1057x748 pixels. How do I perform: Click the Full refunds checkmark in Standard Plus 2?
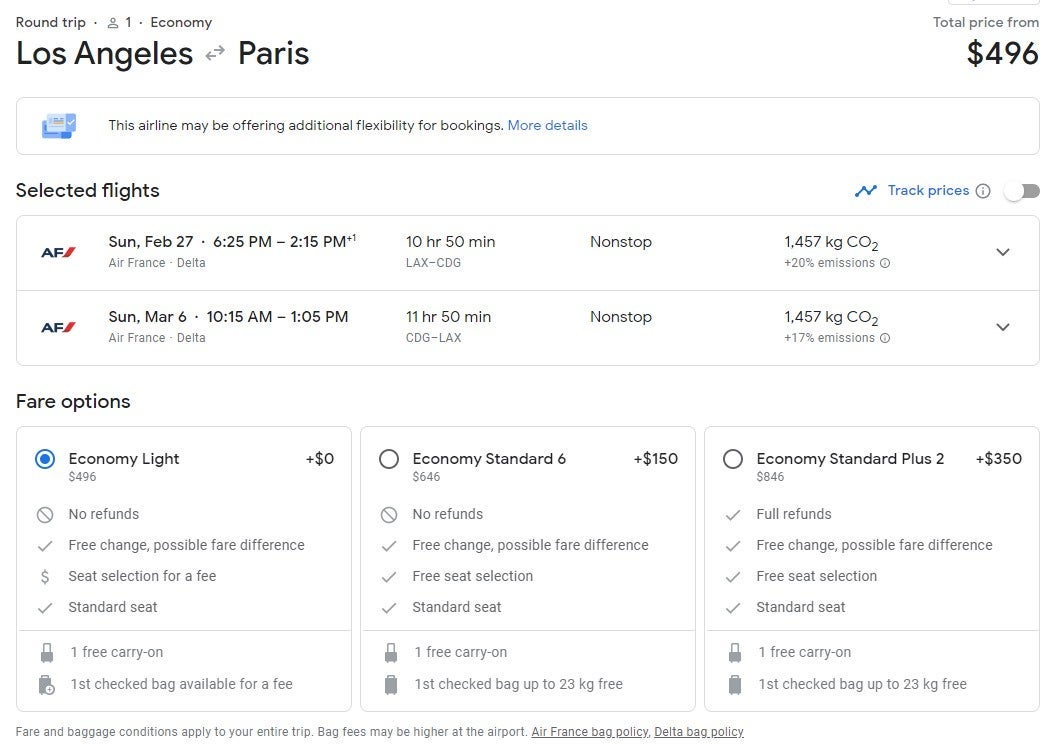[733, 515]
